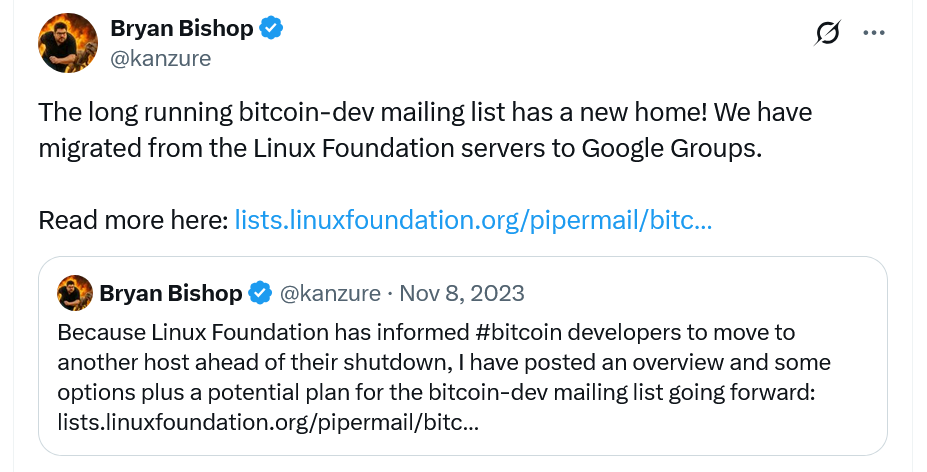Visit the @kanzure handle under the top name
Viewport: 927px width, 472px height.
(160, 58)
